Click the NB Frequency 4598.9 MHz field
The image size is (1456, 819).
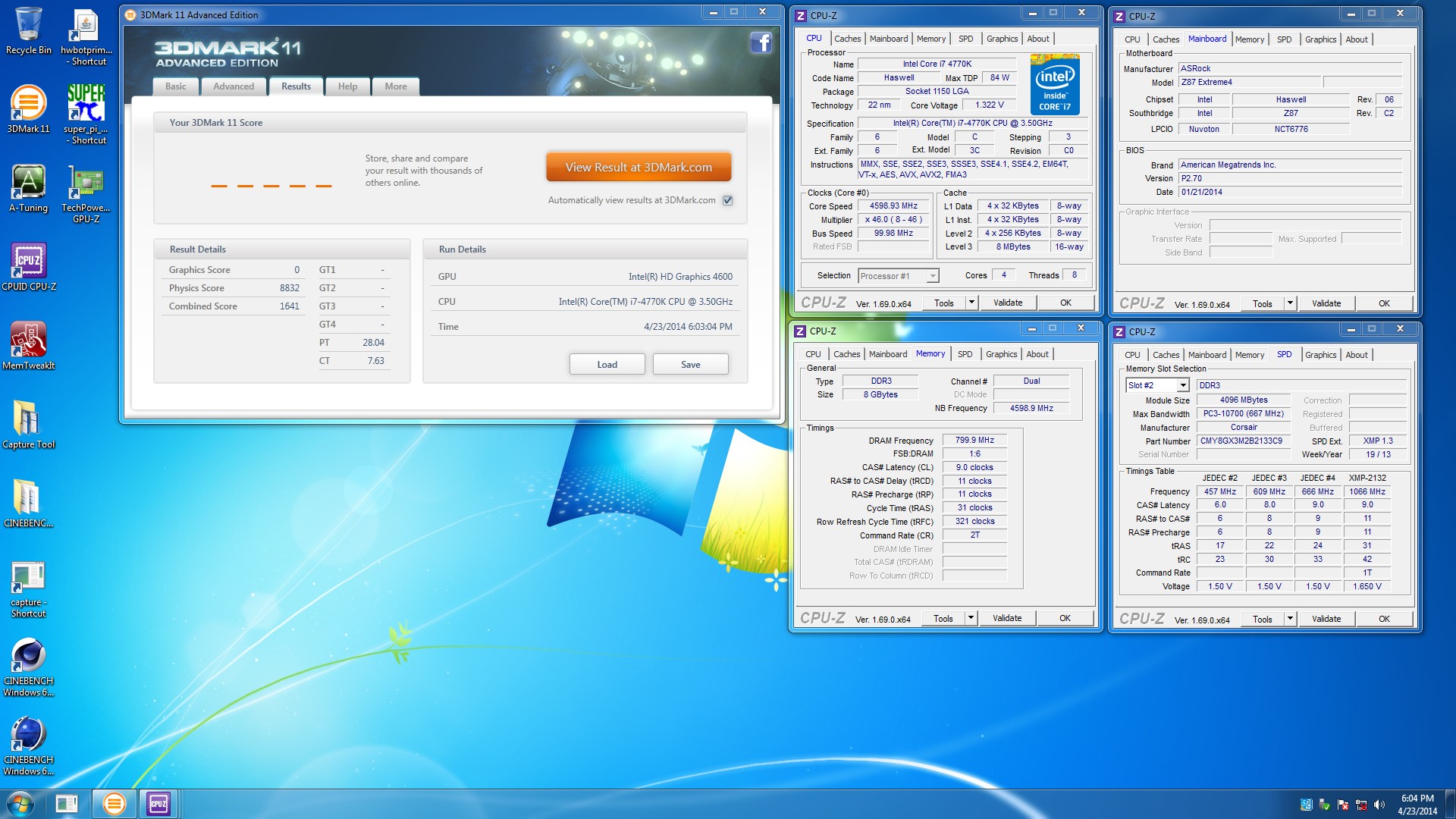click(x=1031, y=408)
